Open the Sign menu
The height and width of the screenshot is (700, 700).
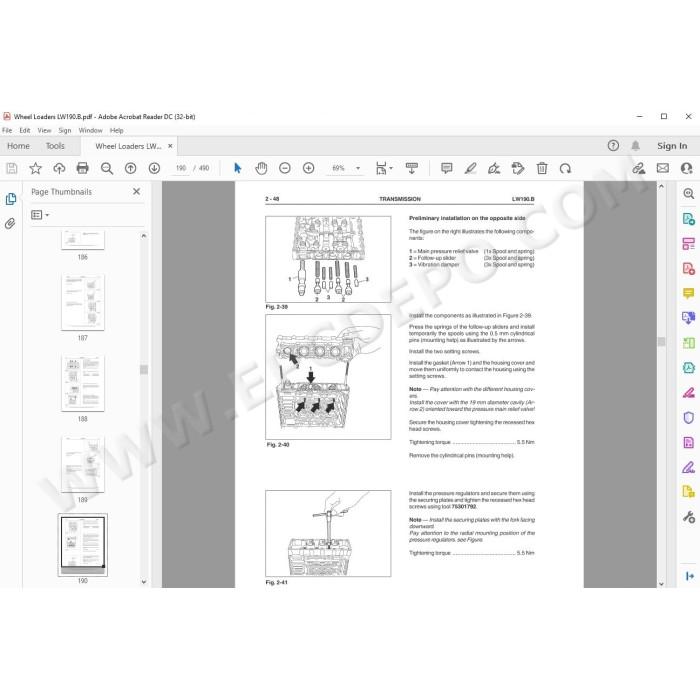65,130
